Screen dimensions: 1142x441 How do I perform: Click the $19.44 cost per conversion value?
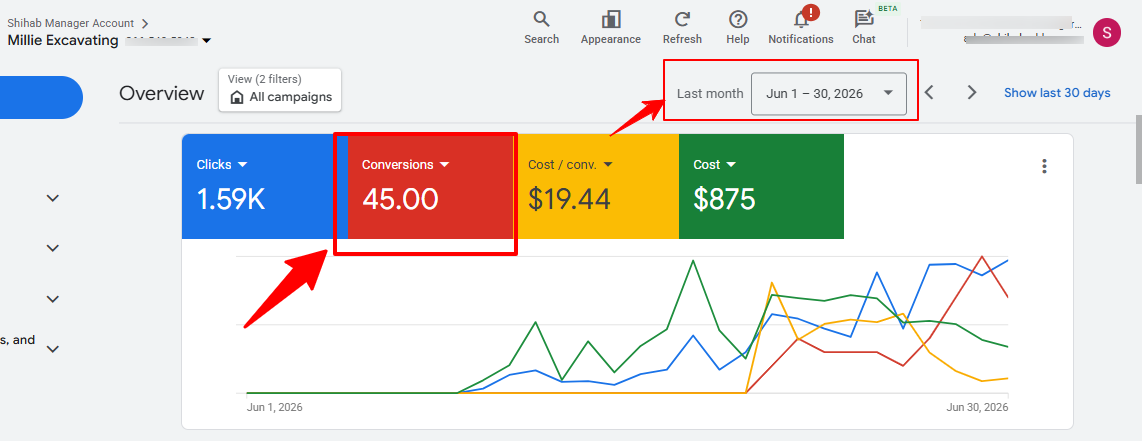pyautogui.click(x=570, y=199)
